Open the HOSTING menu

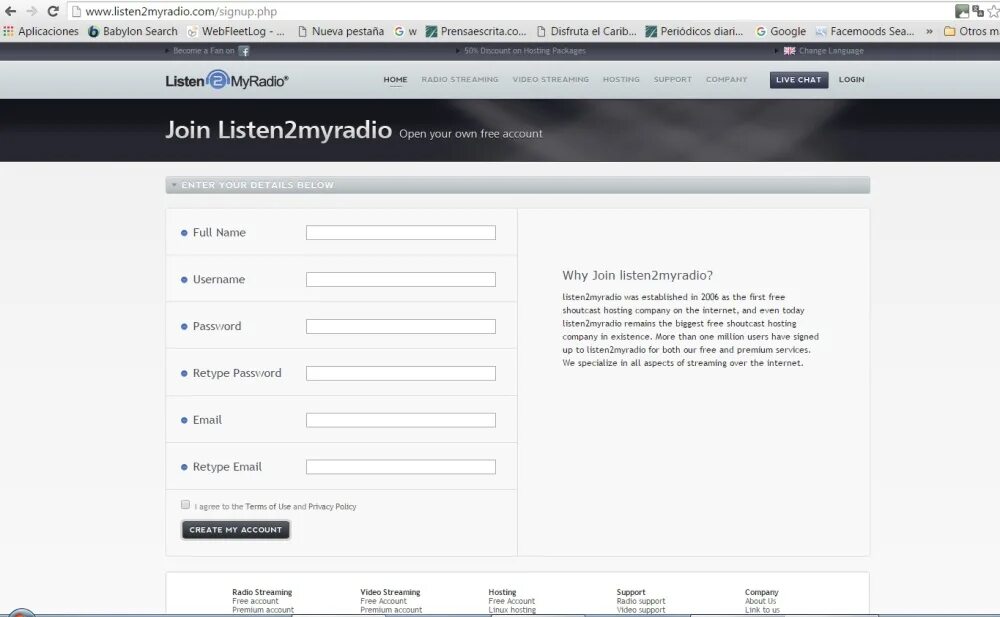tap(621, 80)
